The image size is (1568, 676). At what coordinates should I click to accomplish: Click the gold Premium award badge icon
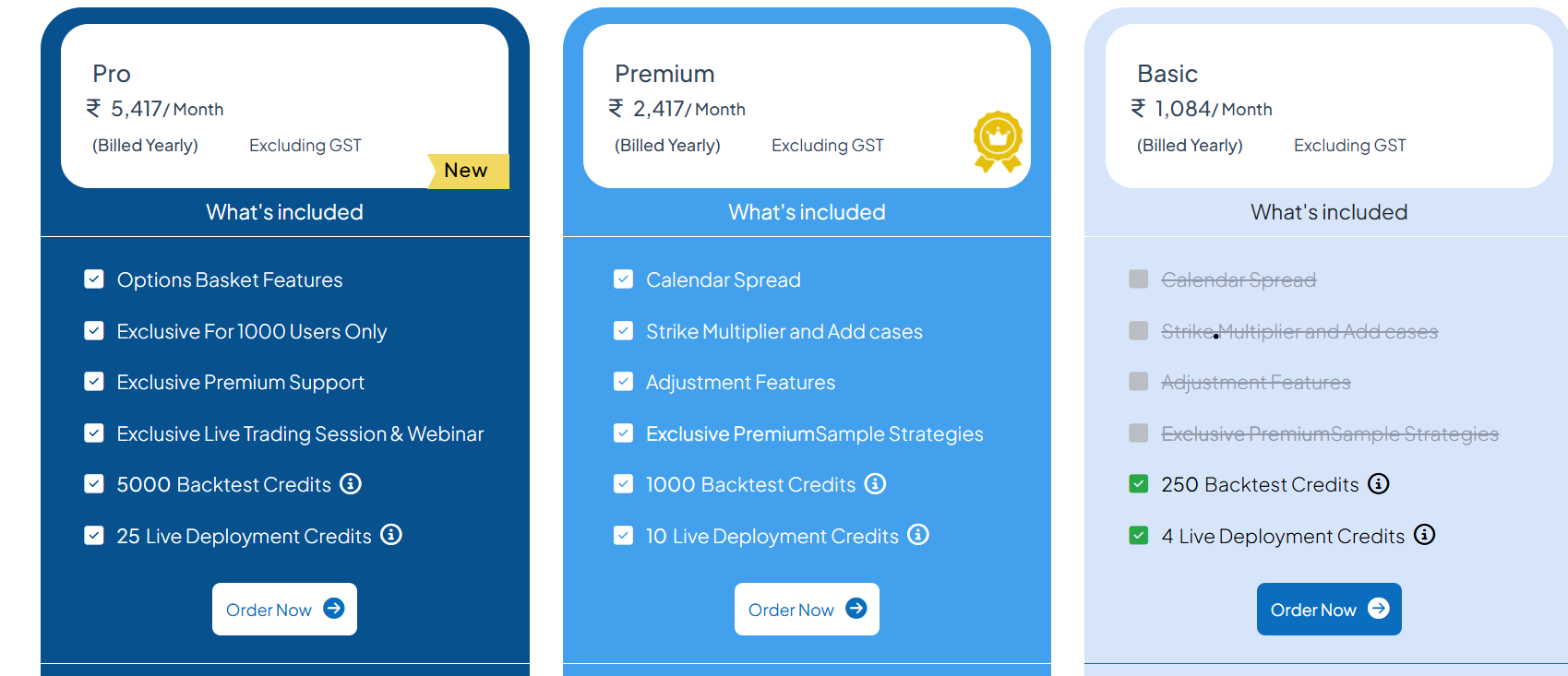998,141
